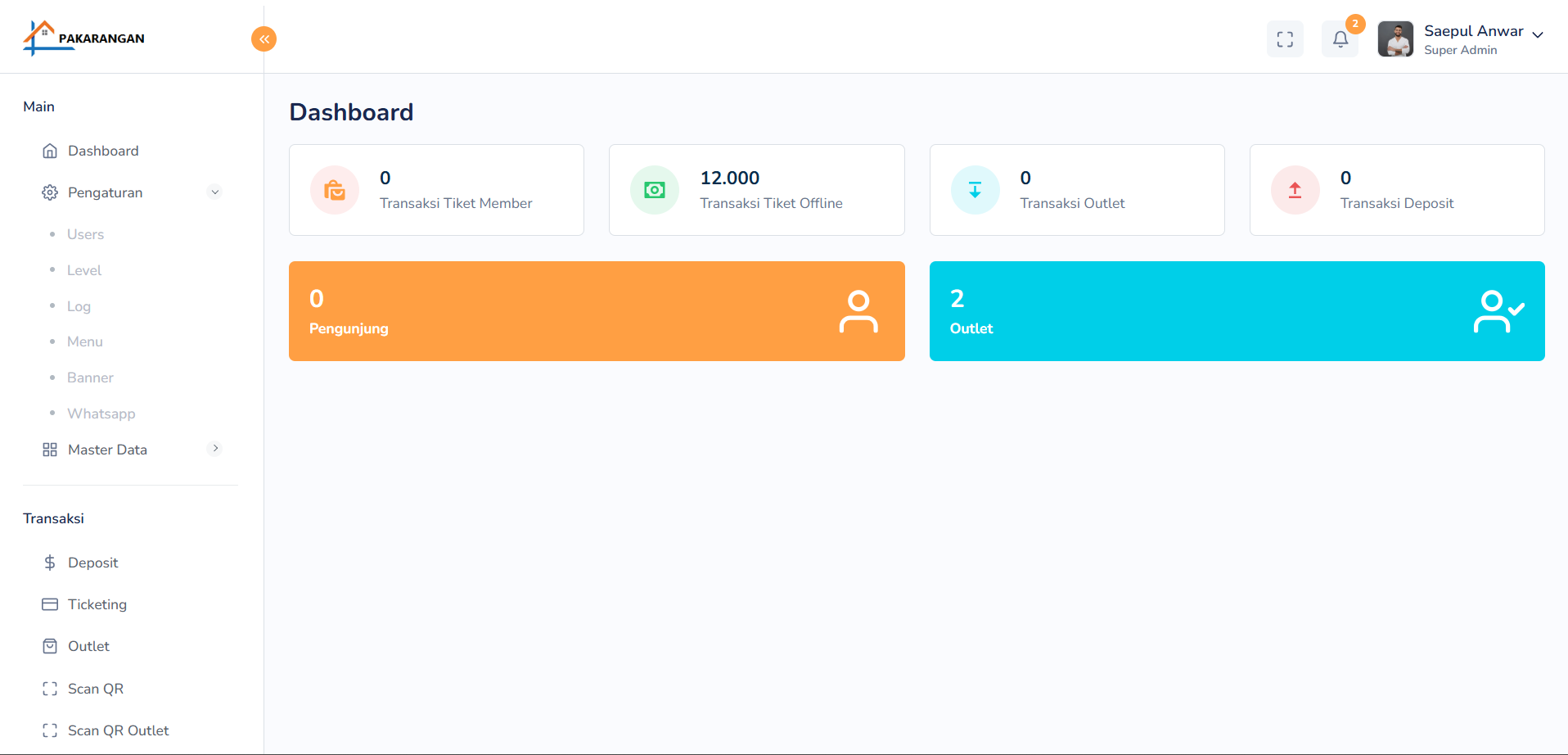Image resolution: width=1568 pixels, height=755 pixels.
Task: Click the Transaksi Deposit upload icon
Action: click(x=1295, y=190)
